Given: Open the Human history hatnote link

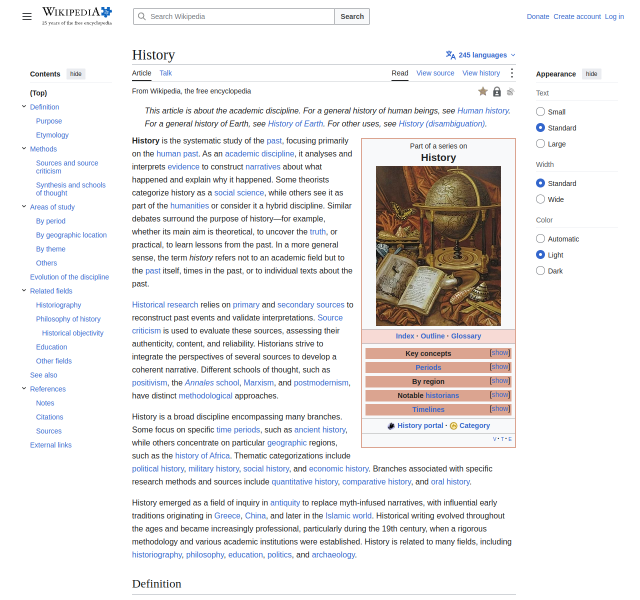Looking at the screenshot, I should (x=483, y=111).
